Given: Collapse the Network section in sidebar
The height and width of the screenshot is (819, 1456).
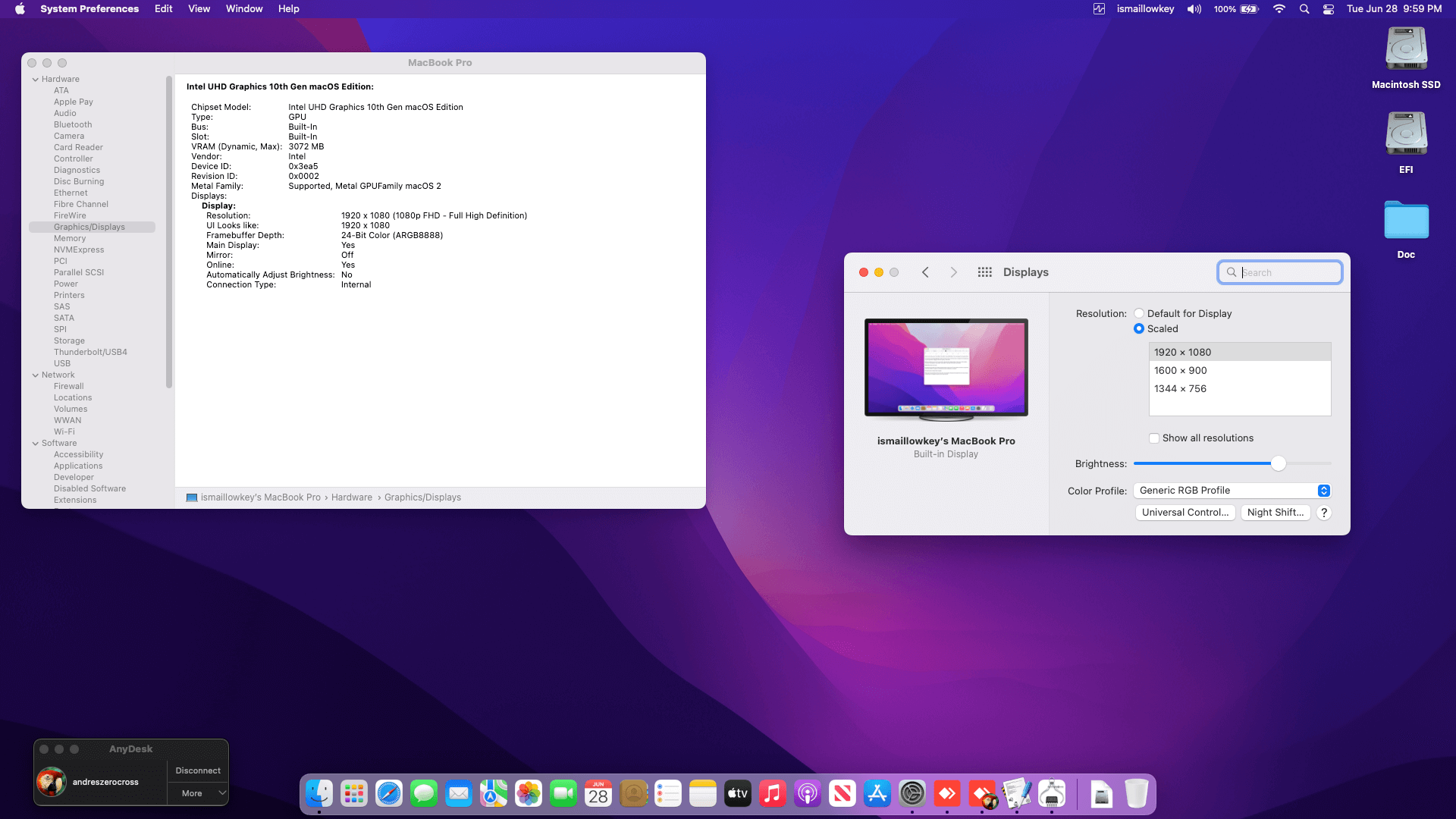Looking at the screenshot, I should tap(36, 375).
